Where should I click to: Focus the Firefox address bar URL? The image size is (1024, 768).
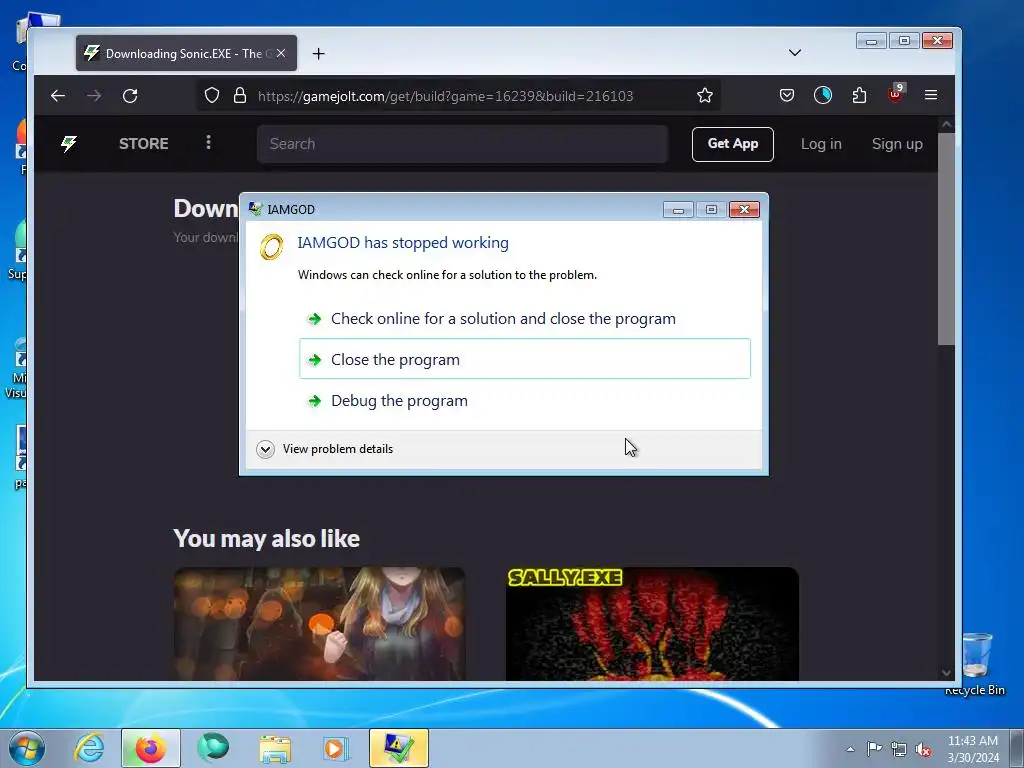[445, 96]
